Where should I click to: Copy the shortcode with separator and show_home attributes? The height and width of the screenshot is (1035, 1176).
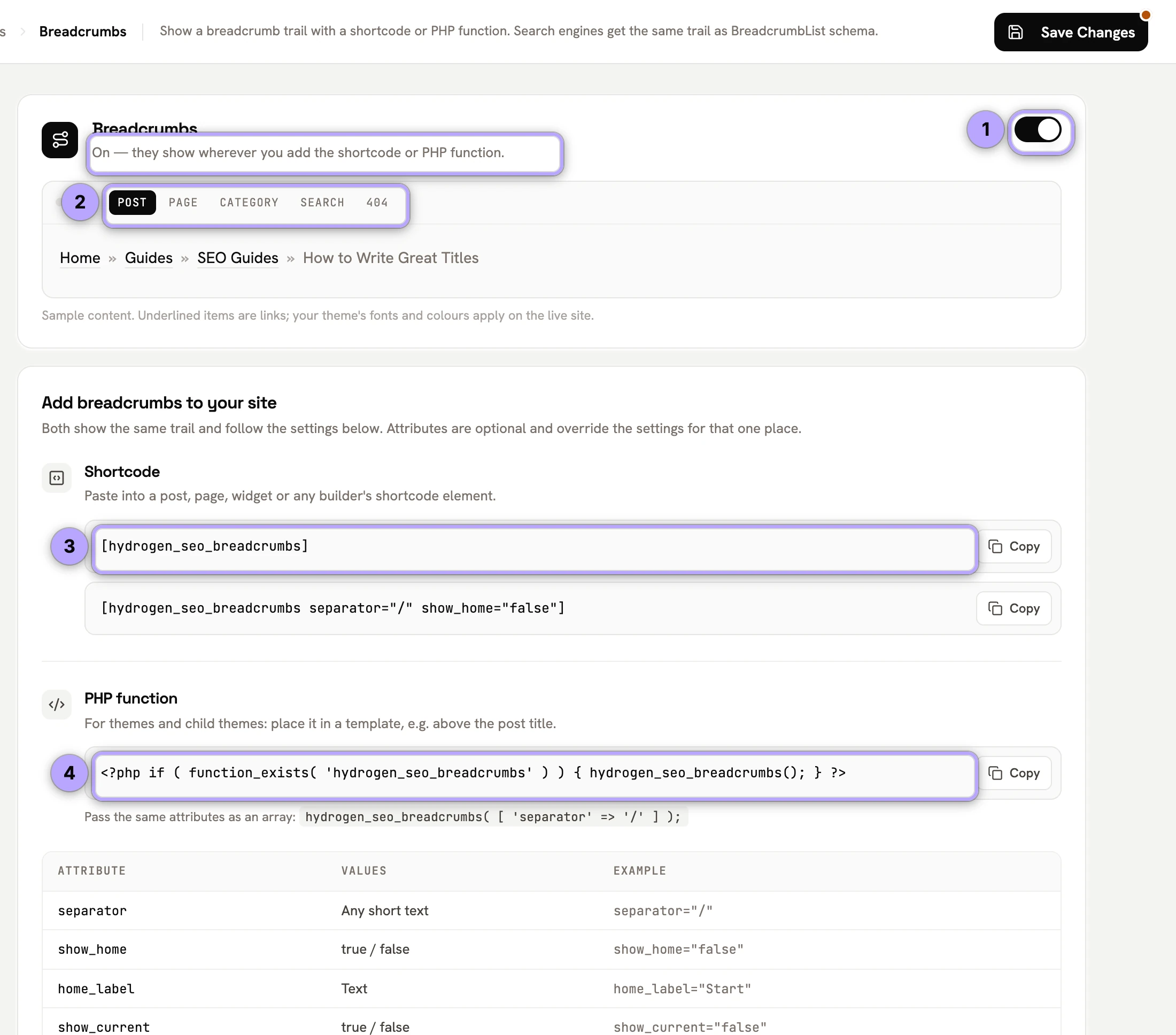tap(1013, 609)
